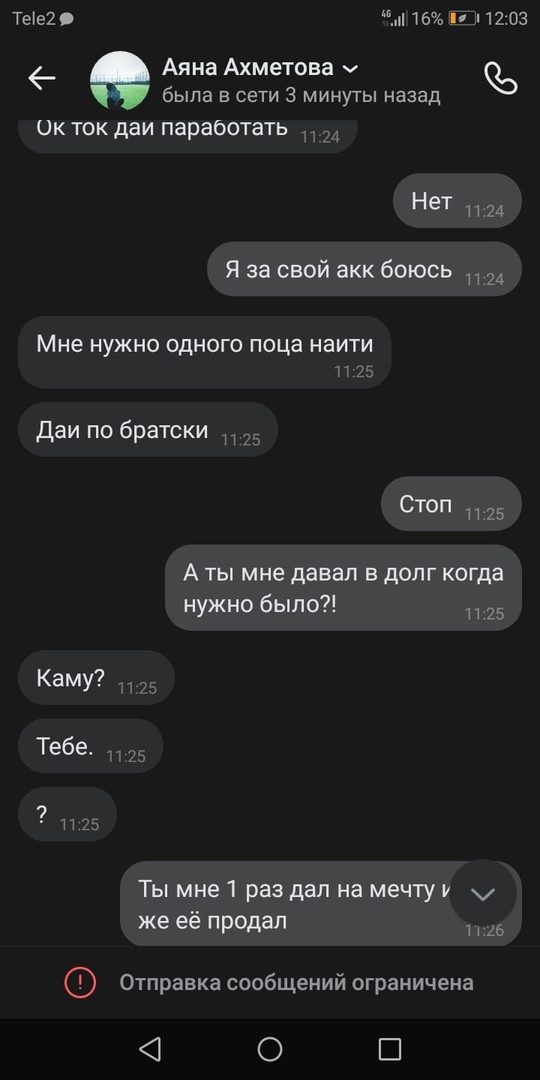Open Аяна Ахметова profile avatar
Screen dimensions: 540x1080
click(120, 81)
